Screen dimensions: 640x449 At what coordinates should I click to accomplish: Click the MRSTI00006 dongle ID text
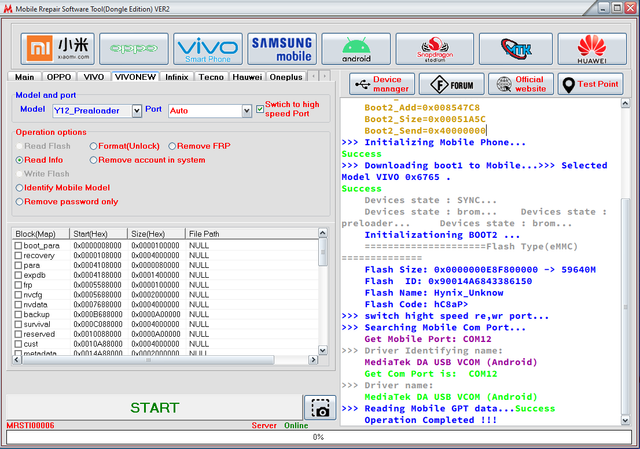point(30,425)
